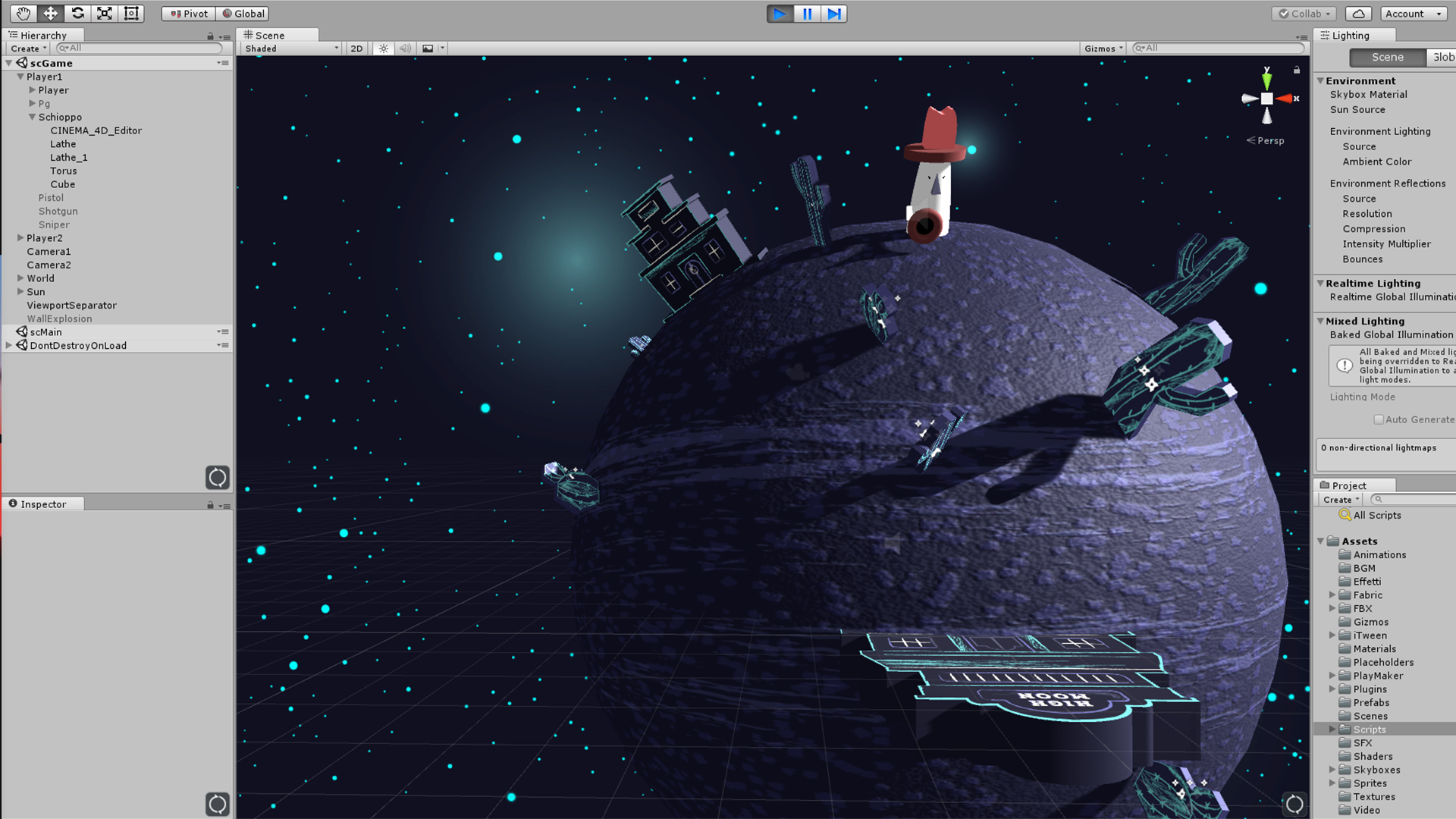The width and height of the screenshot is (1456, 819).
Task: Select the Rotate tool
Action: pyautogui.click(x=77, y=14)
